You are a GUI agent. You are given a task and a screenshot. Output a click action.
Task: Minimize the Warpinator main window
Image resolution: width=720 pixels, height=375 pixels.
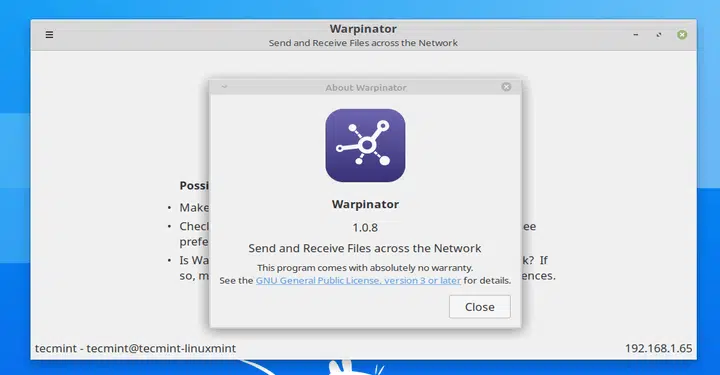(x=636, y=35)
